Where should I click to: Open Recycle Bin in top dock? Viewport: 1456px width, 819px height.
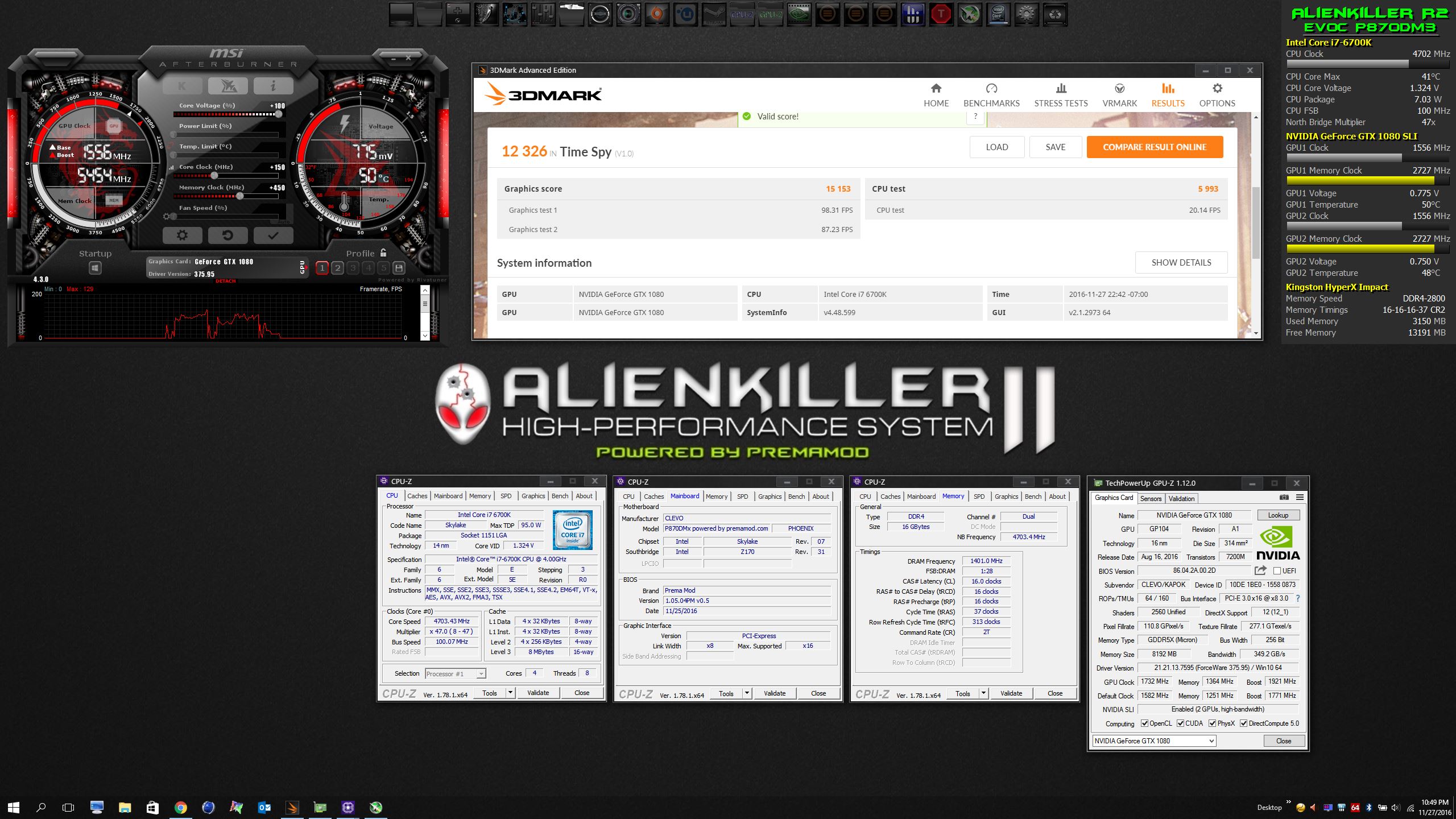1055,14
